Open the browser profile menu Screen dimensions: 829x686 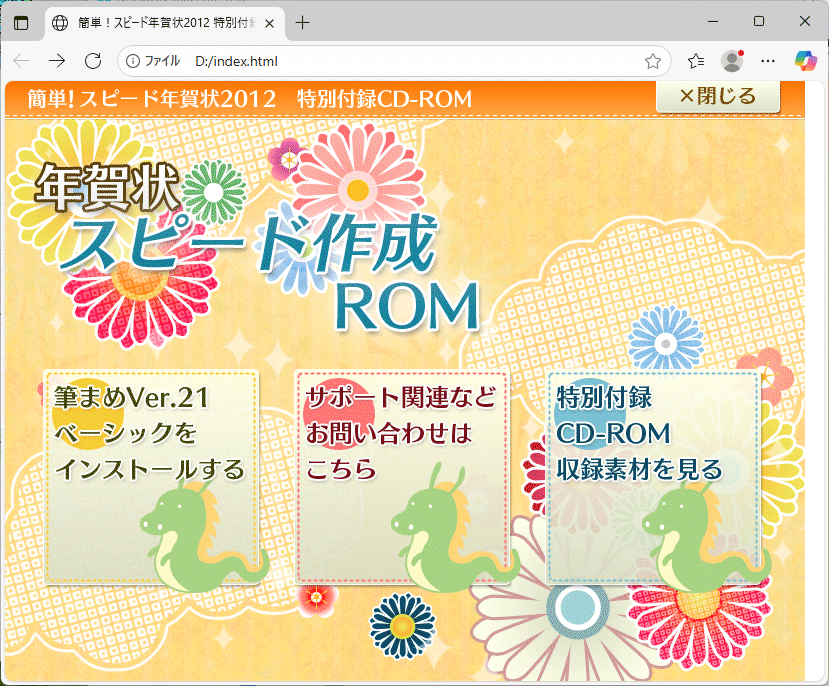[733, 61]
